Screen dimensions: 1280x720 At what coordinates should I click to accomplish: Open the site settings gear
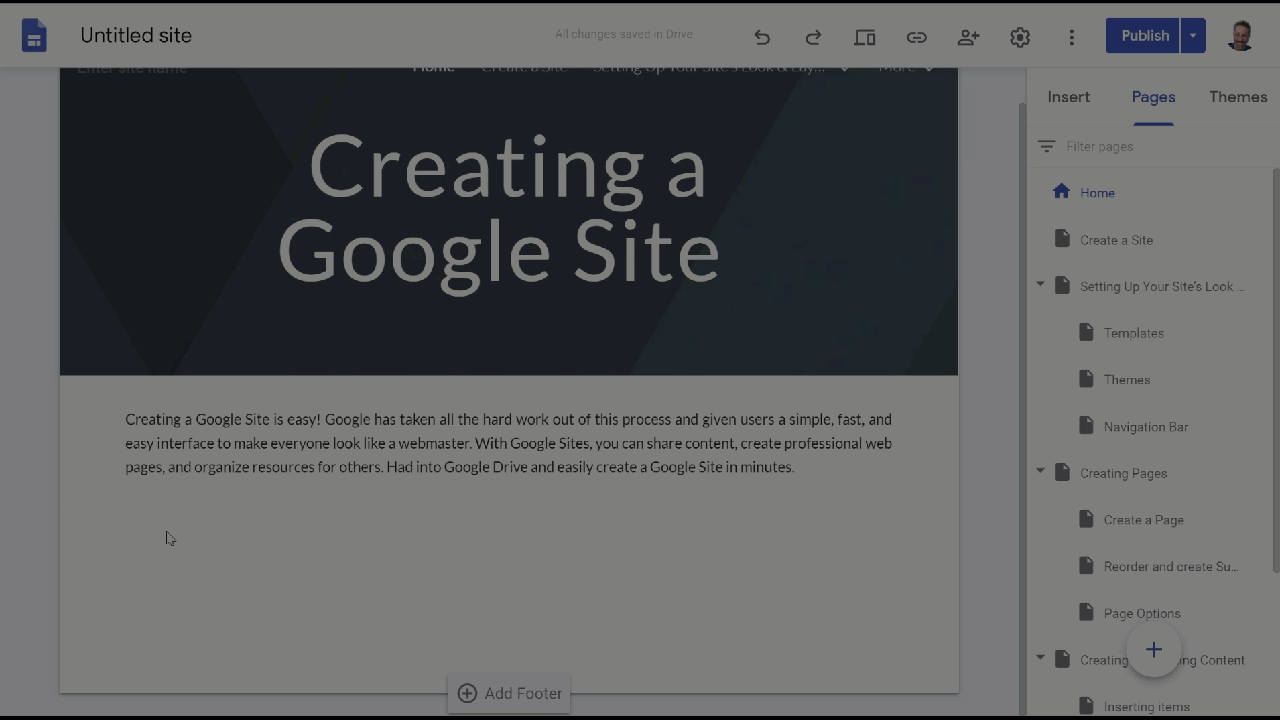tap(1020, 37)
